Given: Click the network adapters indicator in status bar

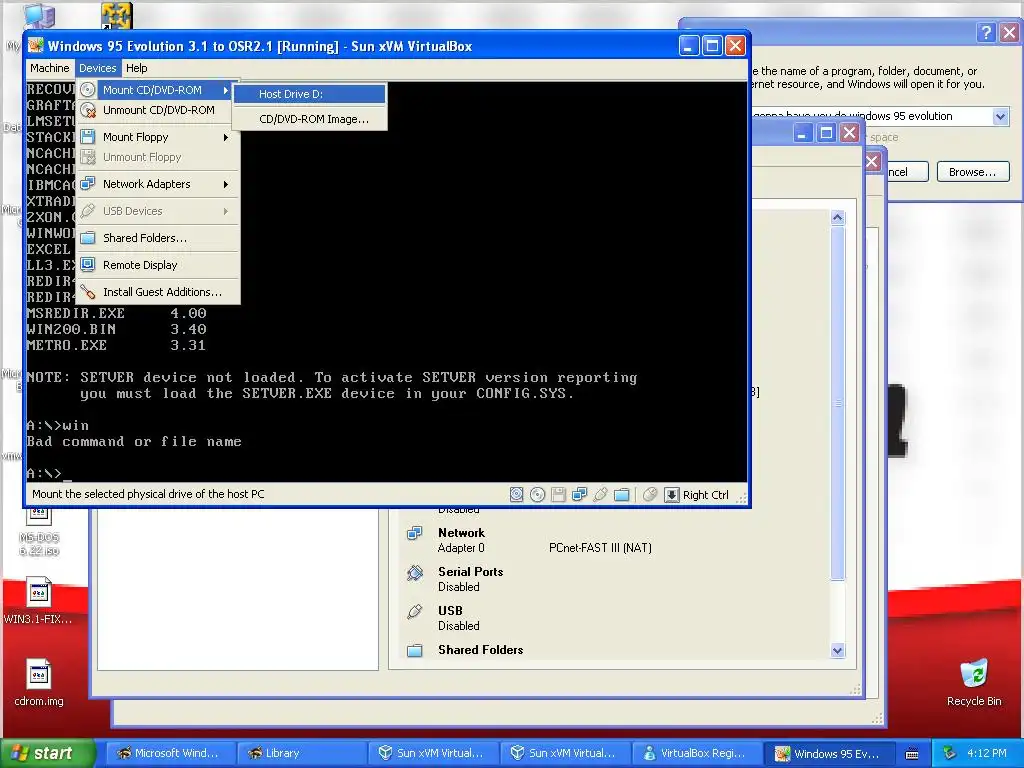Looking at the screenshot, I should click(x=579, y=494).
